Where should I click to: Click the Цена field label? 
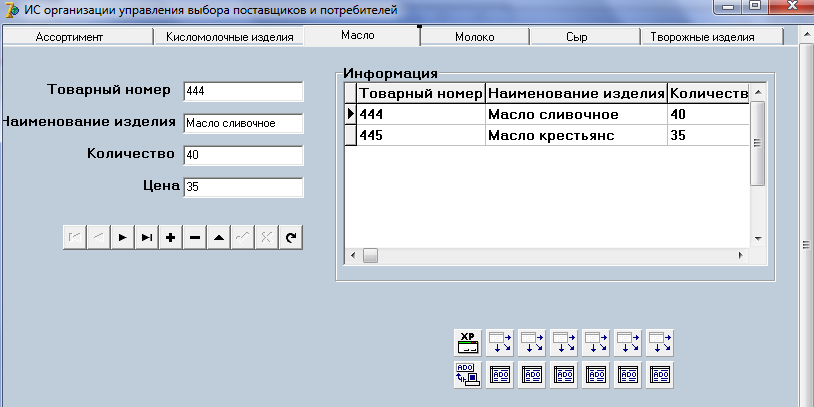click(x=161, y=185)
